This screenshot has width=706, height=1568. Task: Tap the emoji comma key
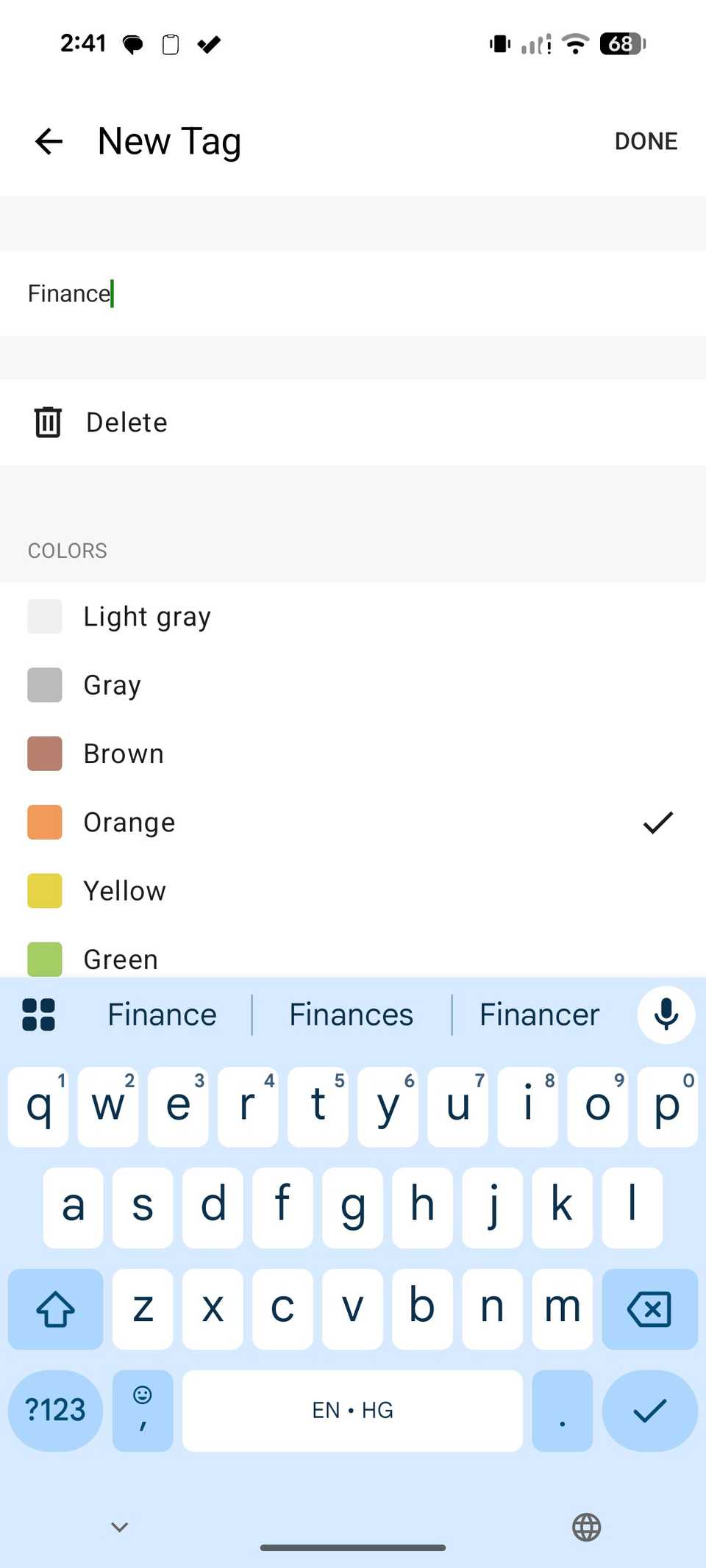(x=143, y=1410)
